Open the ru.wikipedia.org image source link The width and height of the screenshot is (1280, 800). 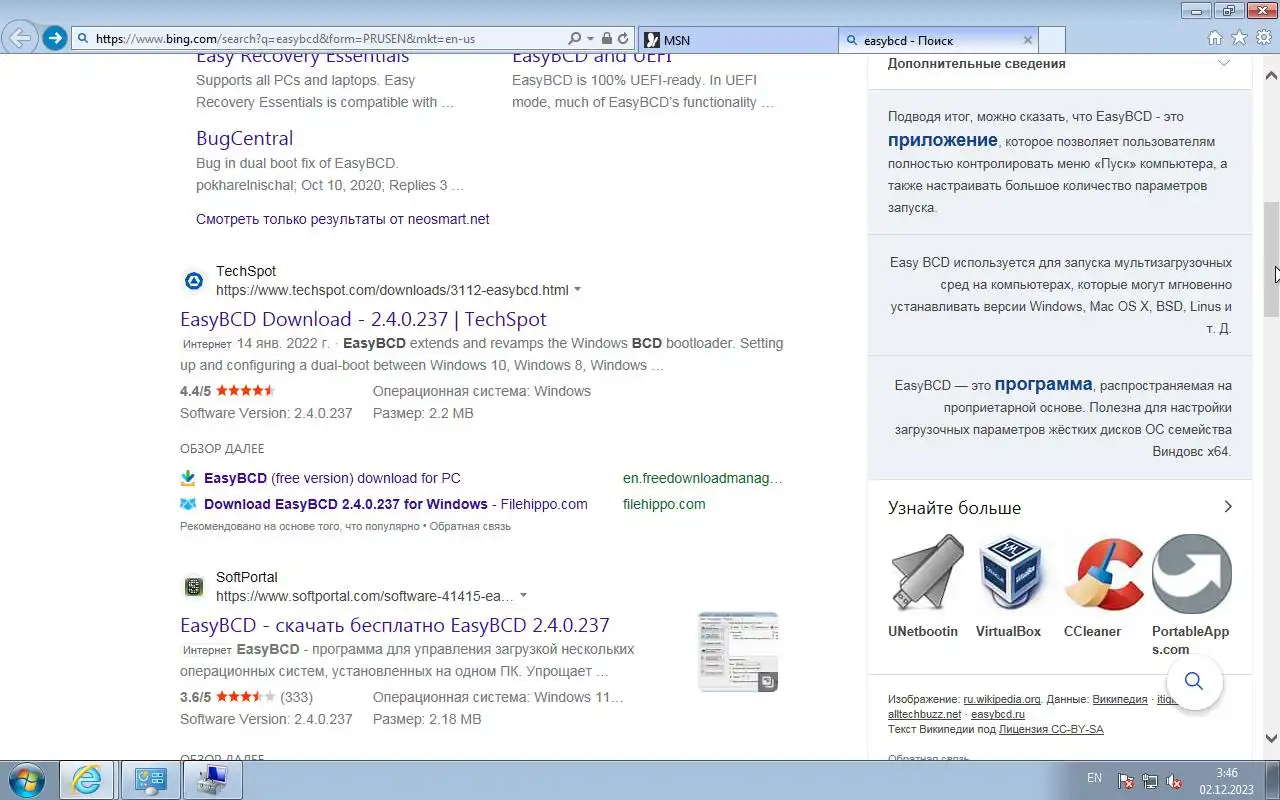(1002, 699)
